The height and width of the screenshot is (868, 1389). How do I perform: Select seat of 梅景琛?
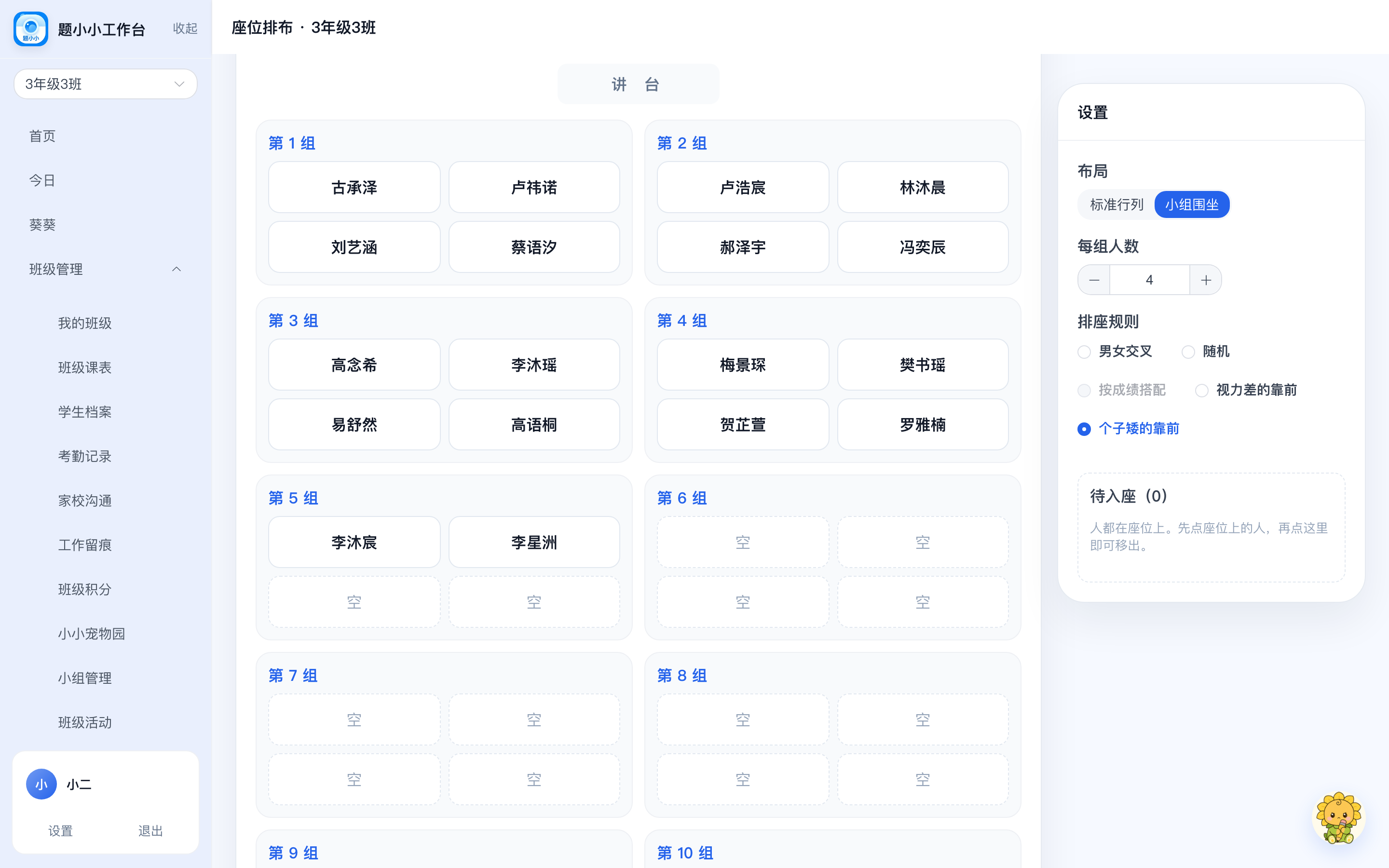pos(743,365)
